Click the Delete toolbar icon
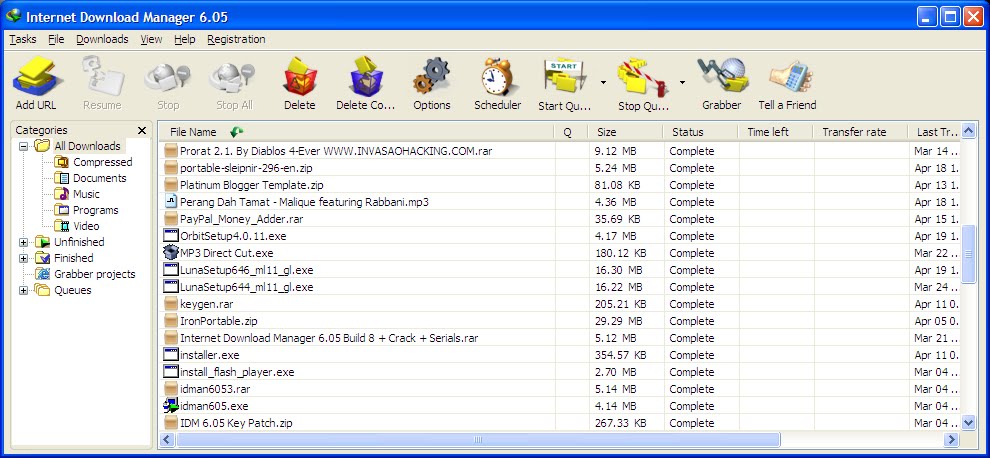The width and height of the screenshot is (990, 458). [299, 76]
